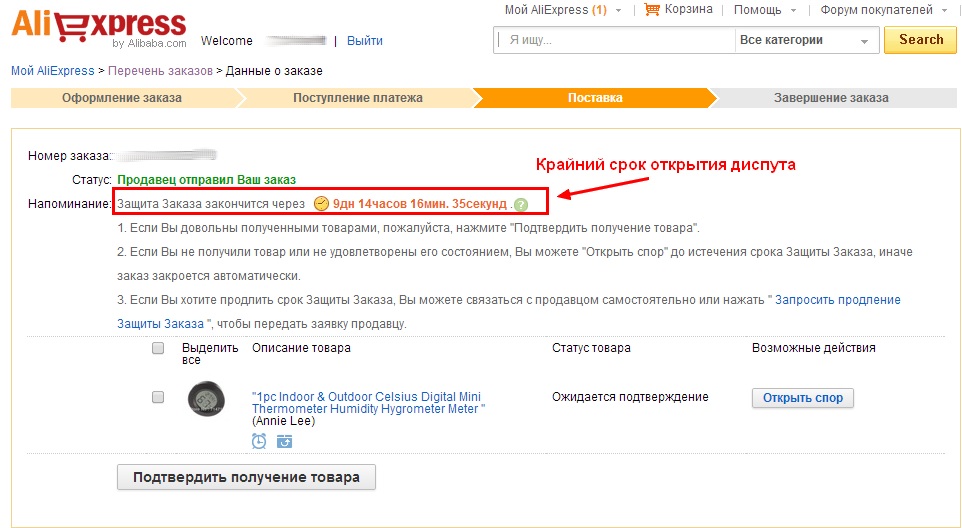Image resolution: width=962 pixels, height=528 pixels.
Task: Open 'Мой AliExpress' breadcrumb link
Action: [53, 71]
